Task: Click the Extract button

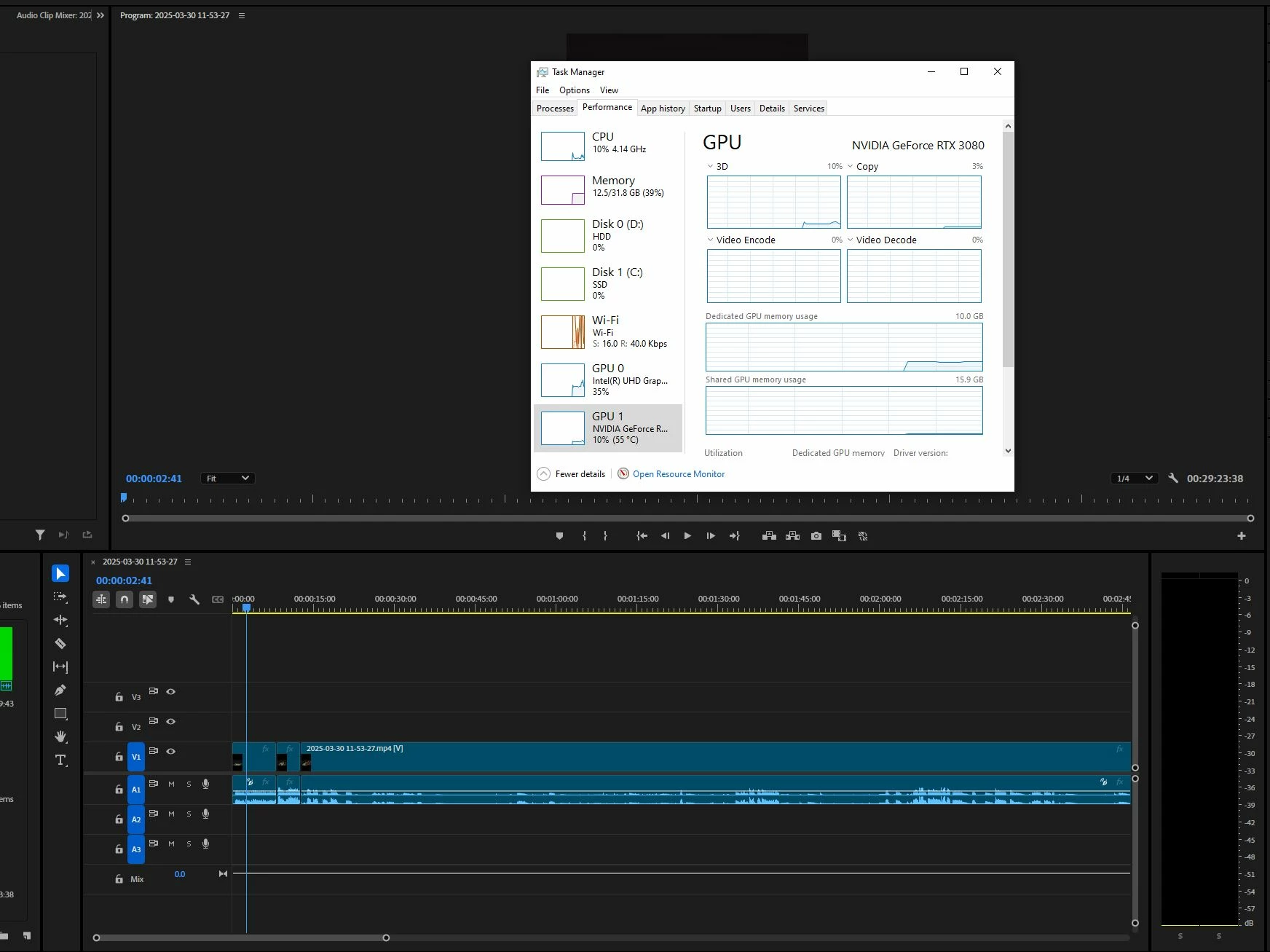Action: pyautogui.click(x=792, y=536)
